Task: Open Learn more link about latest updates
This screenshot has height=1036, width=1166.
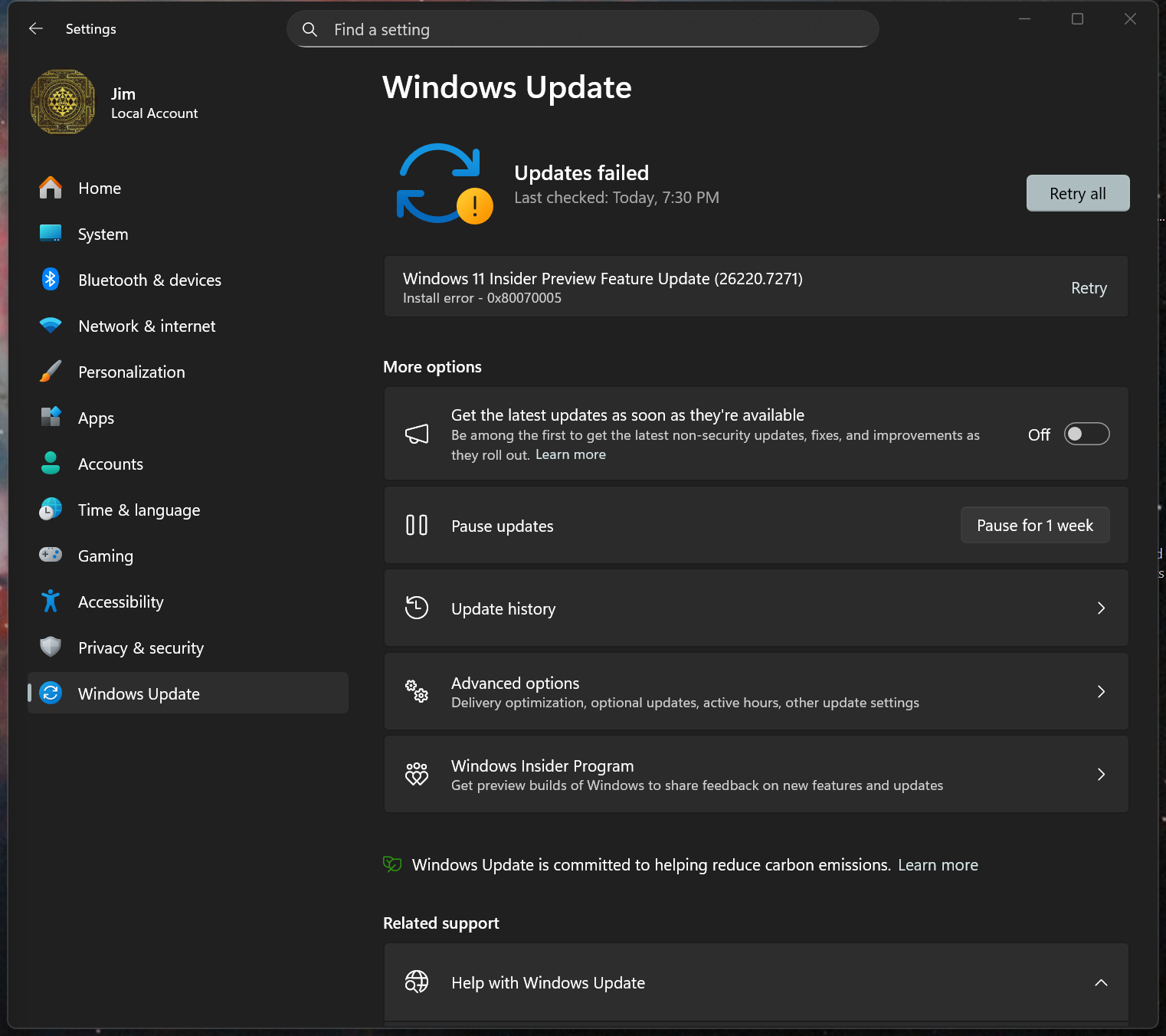Action: click(571, 454)
